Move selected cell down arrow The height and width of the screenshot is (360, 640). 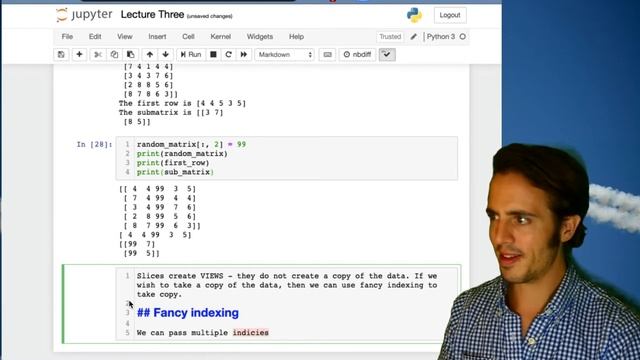click(x=165, y=54)
